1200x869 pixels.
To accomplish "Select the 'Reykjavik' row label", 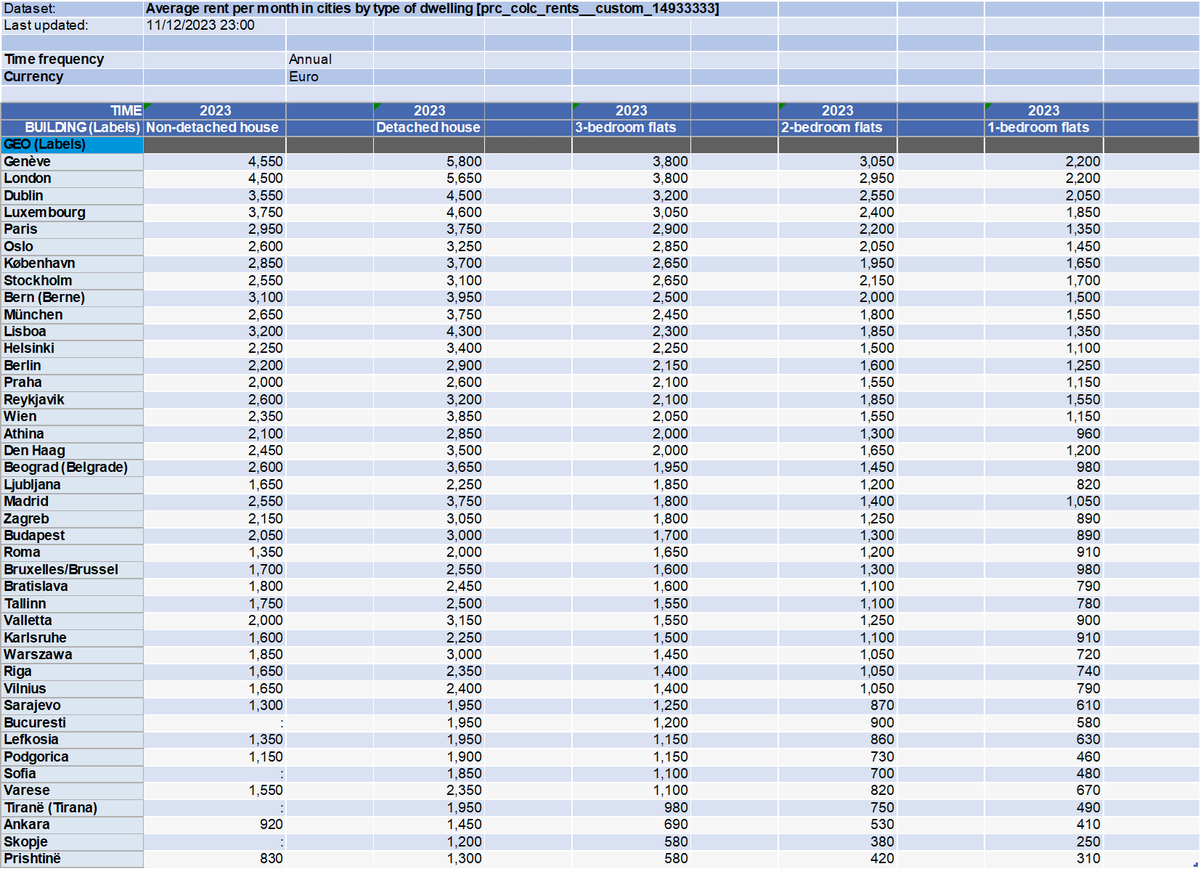I will point(72,399).
